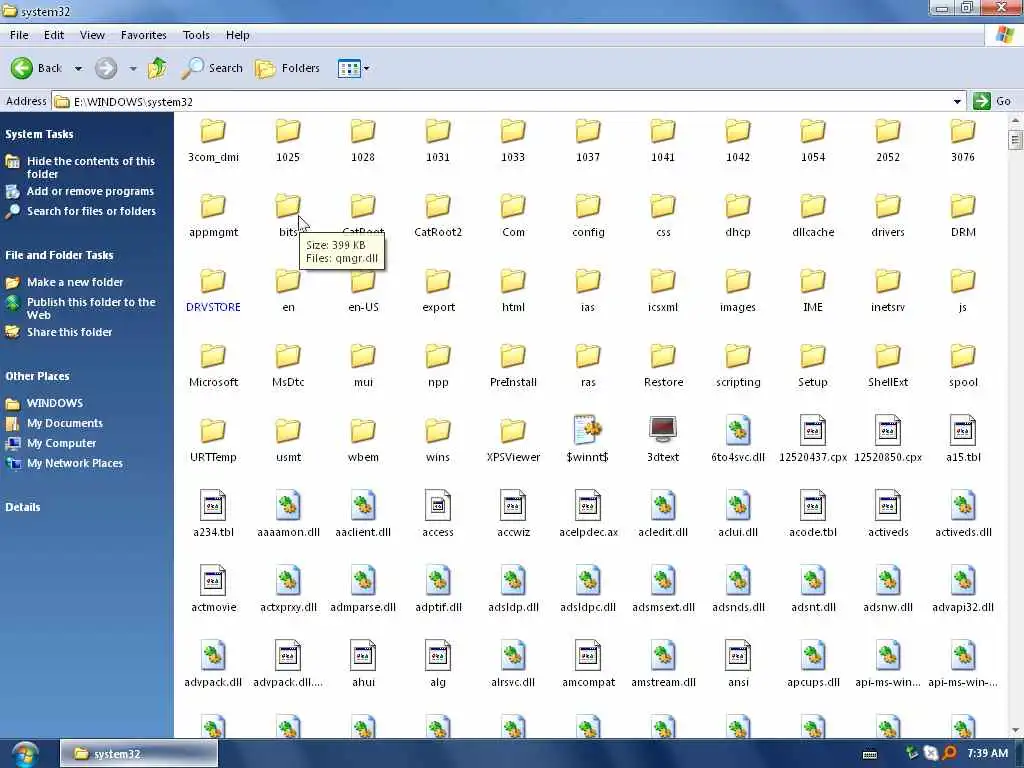
Task: Click Make a new folder link
Action: [x=74, y=282]
